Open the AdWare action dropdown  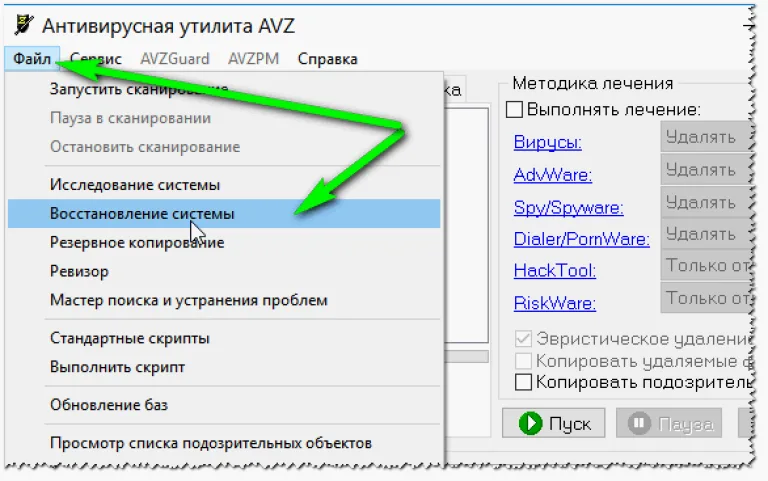pos(705,170)
